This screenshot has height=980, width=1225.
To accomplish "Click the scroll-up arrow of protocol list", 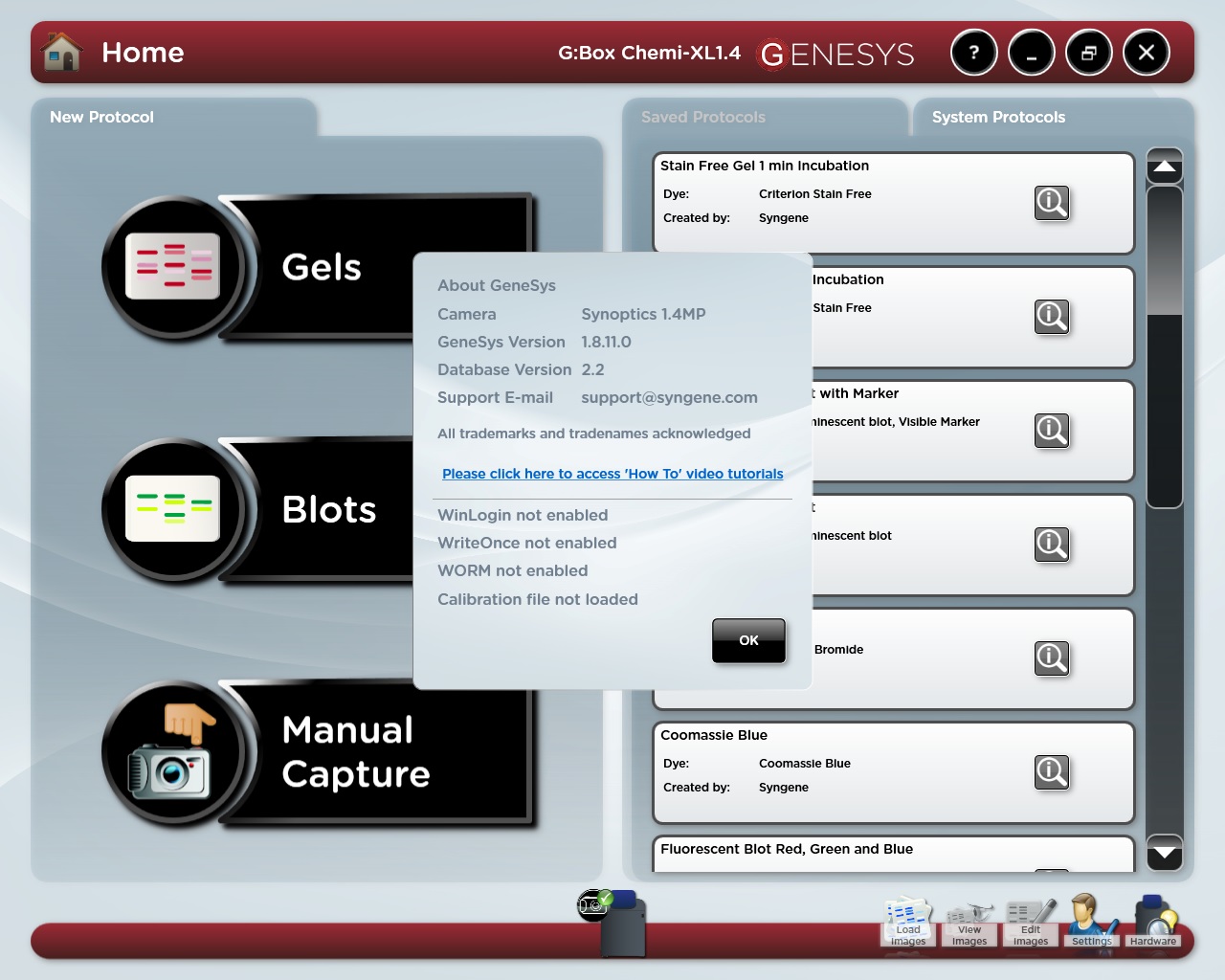I will click(1165, 167).
